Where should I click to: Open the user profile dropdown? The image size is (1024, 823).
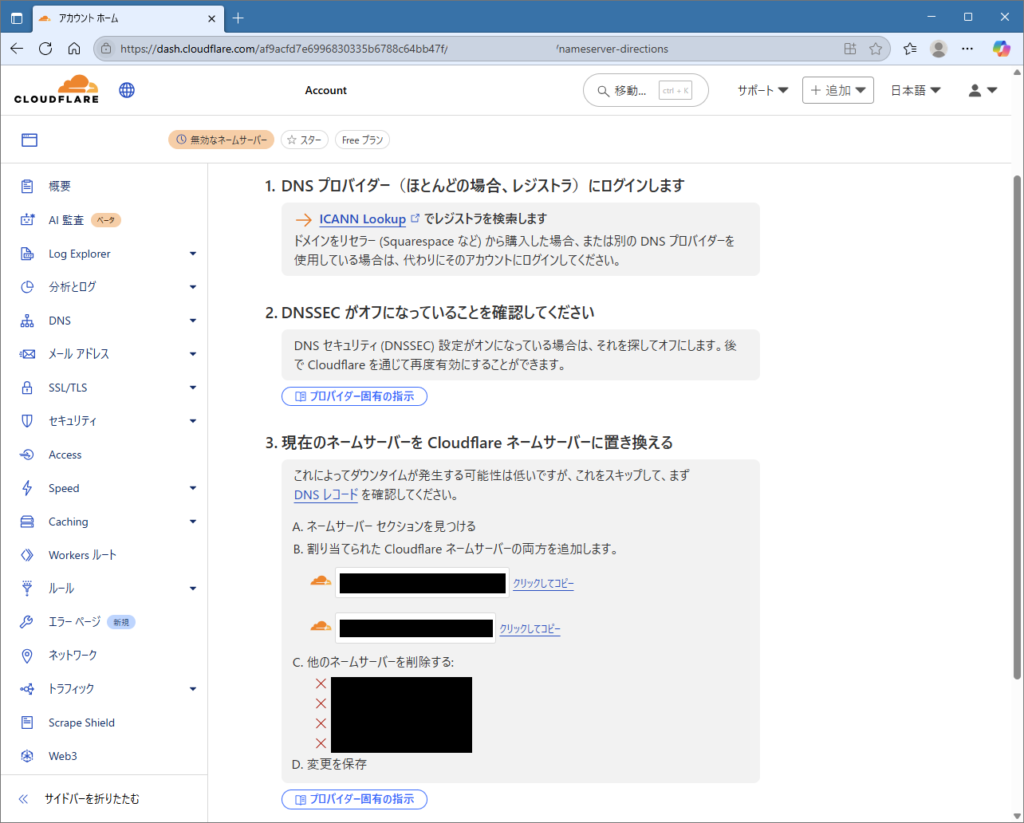pyautogui.click(x=982, y=90)
